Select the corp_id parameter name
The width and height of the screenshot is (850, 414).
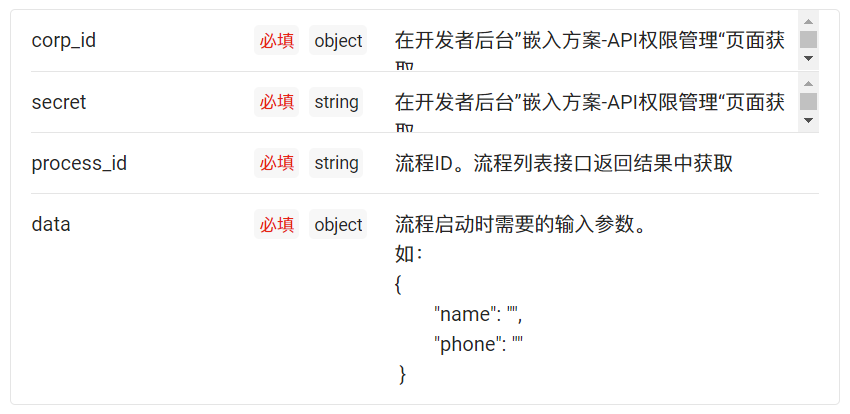click(x=64, y=41)
